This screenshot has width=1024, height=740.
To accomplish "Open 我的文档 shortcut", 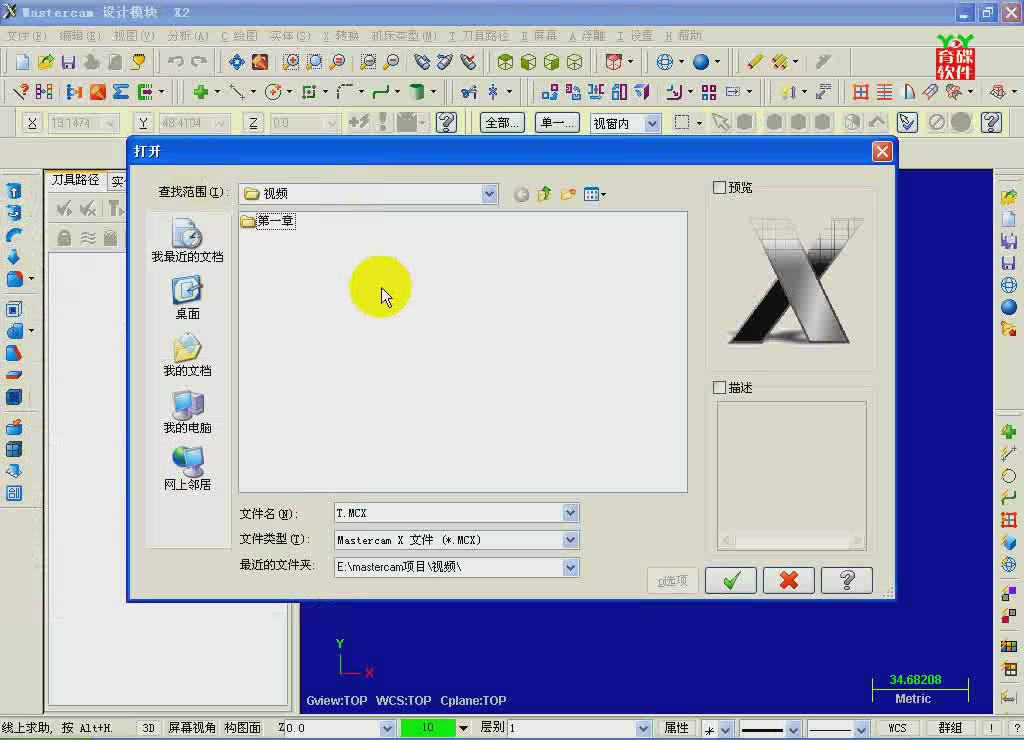I will [x=187, y=355].
